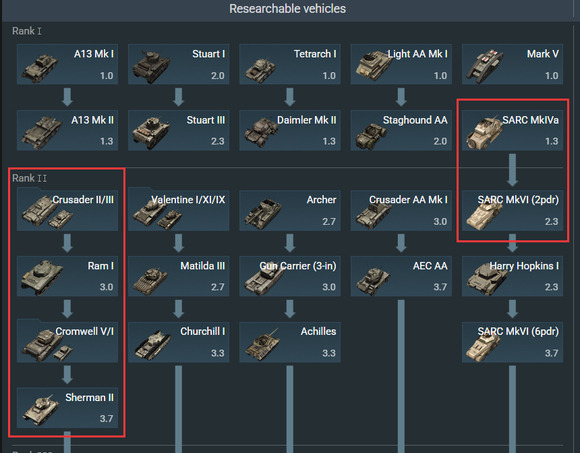Select the Churchill I heavy tank
This screenshot has width=580, height=453.
178,342
